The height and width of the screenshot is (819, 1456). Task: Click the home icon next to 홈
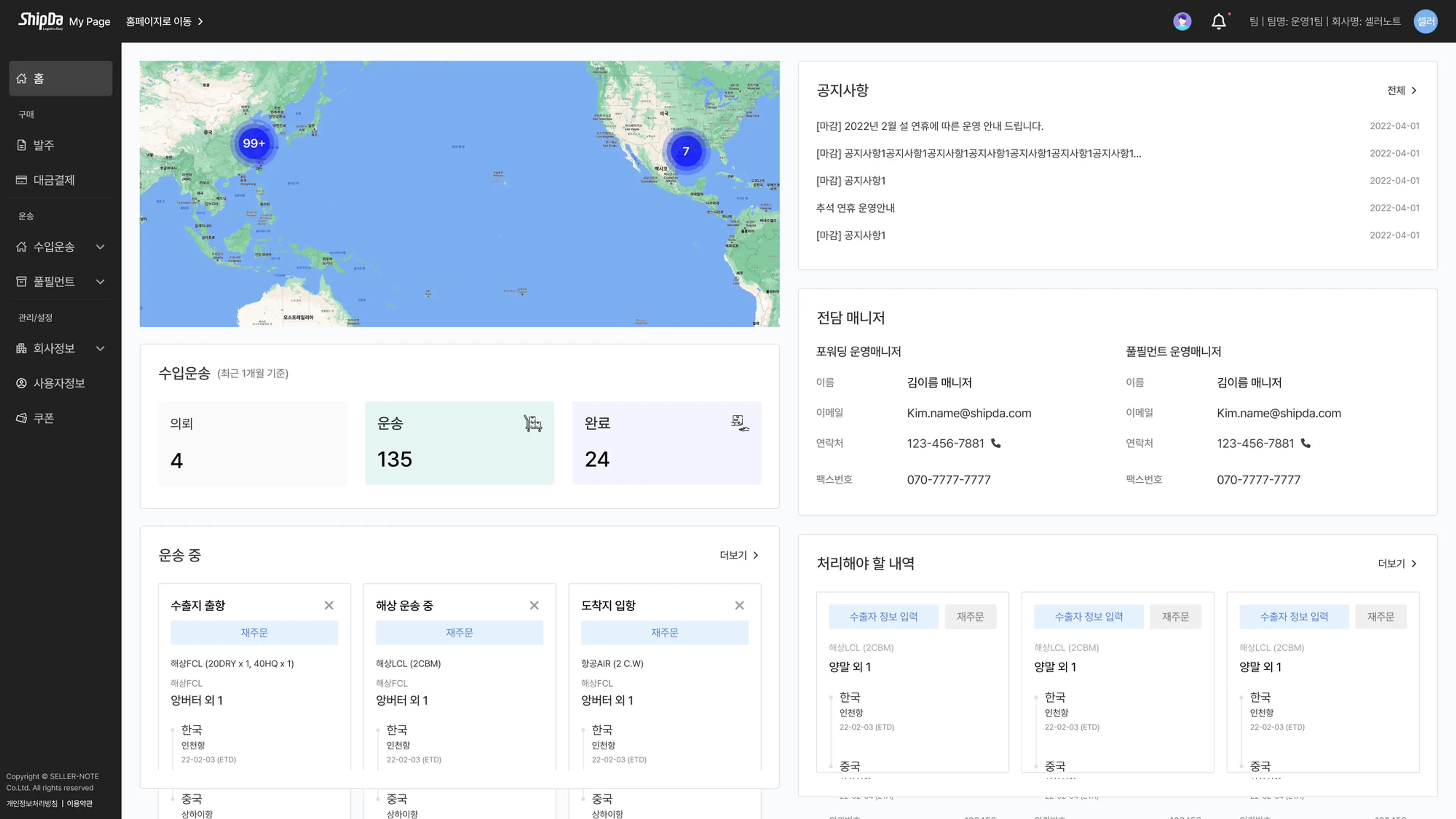tap(22, 78)
